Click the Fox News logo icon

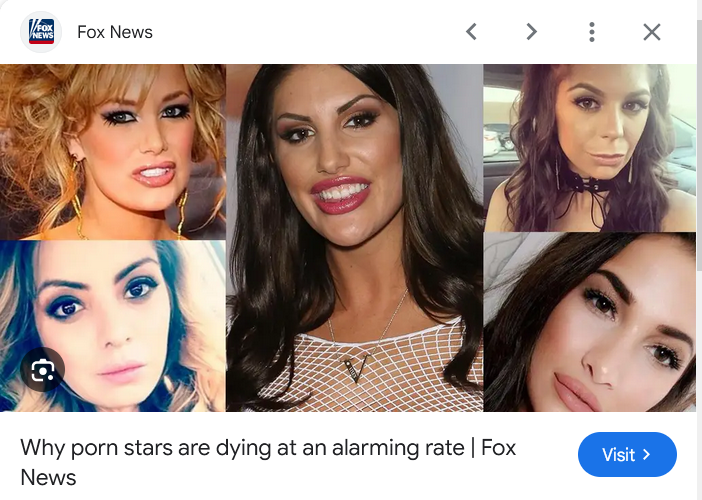coord(41,32)
